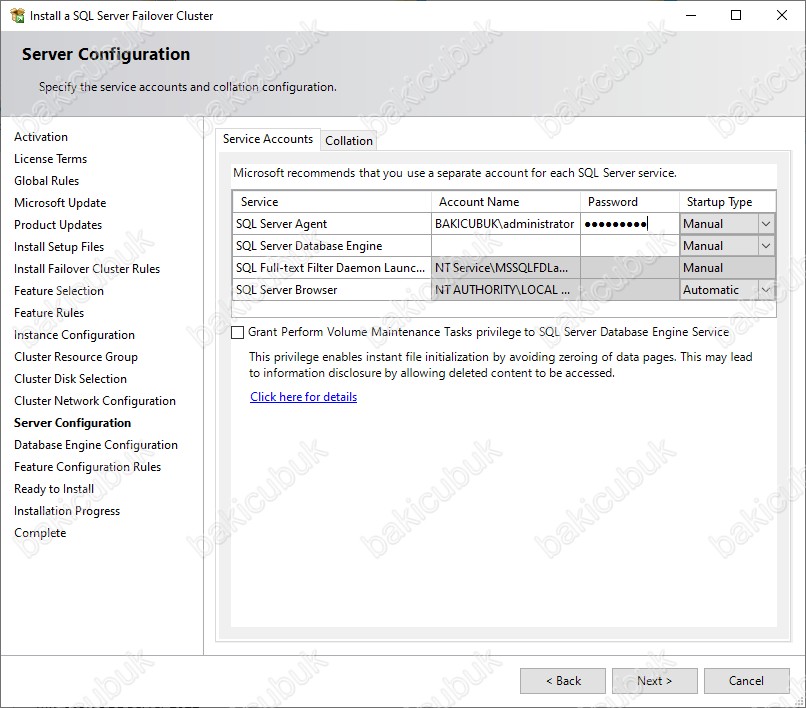Click the Feature Selection step in the sidebar
Image resolution: width=806 pixels, height=708 pixels.
[x=59, y=291]
